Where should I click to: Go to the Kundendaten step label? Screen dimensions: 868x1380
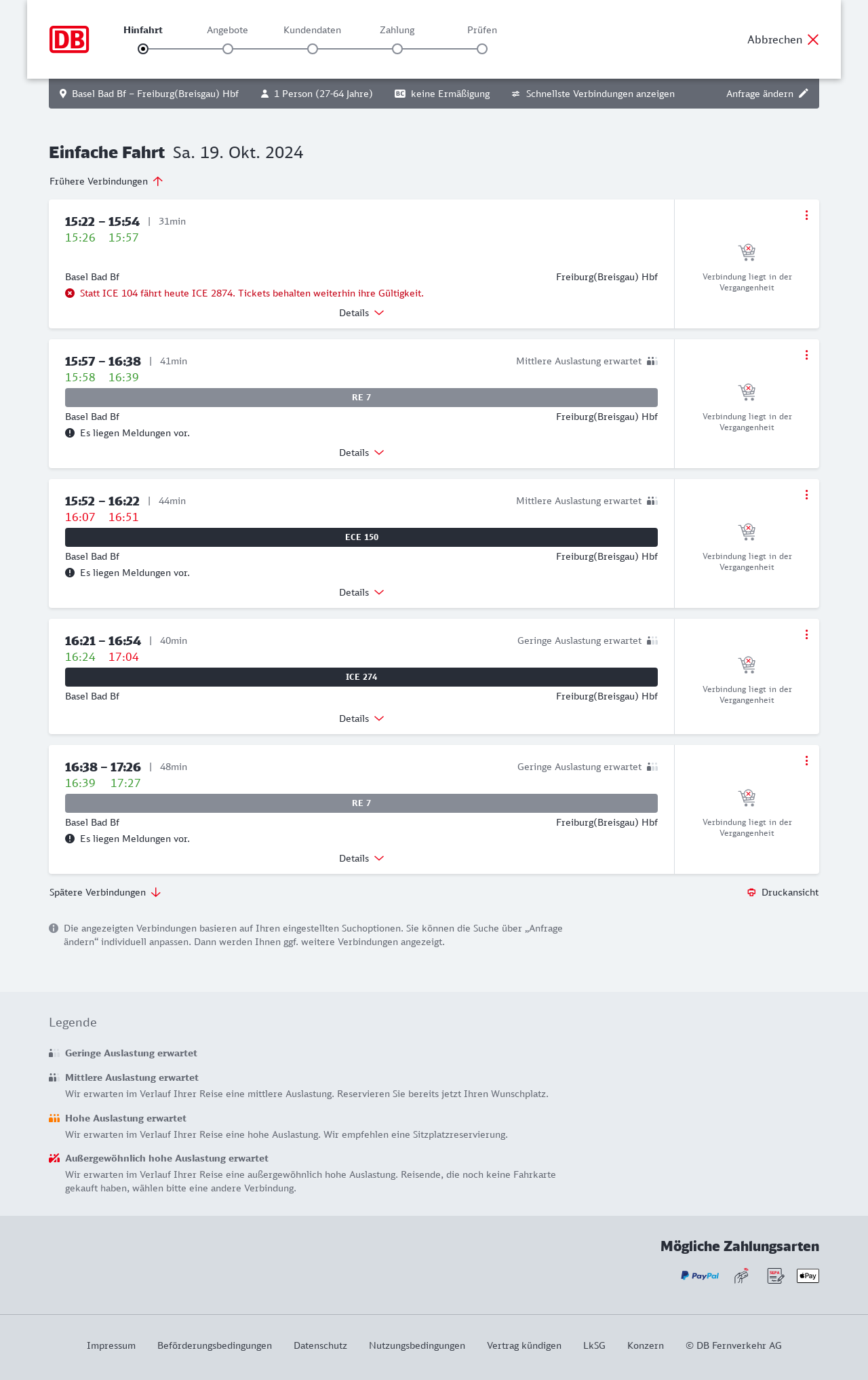point(312,30)
